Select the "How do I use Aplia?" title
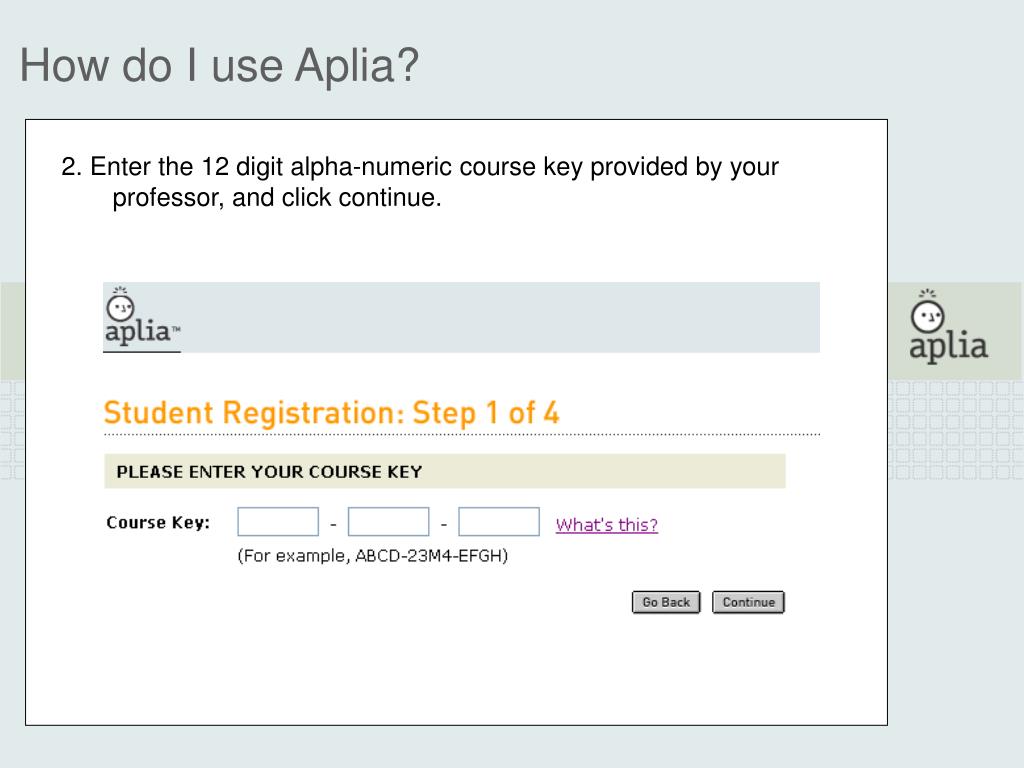This screenshot has width=1024, height=768. pos(219,65)
